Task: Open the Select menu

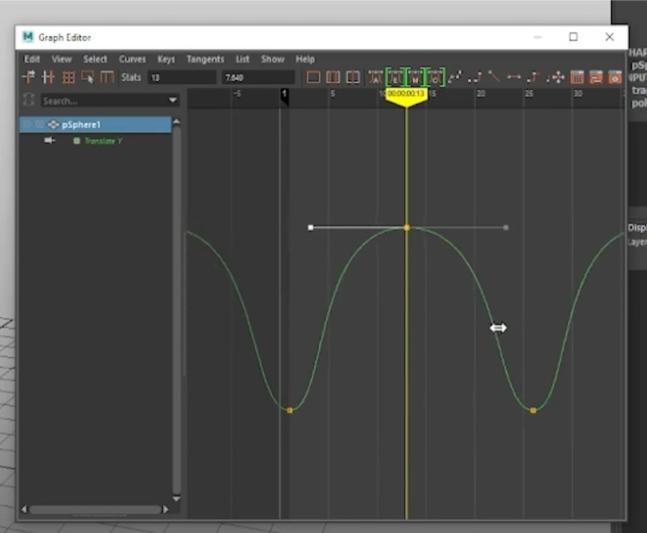Action: [x=95, y=59]
